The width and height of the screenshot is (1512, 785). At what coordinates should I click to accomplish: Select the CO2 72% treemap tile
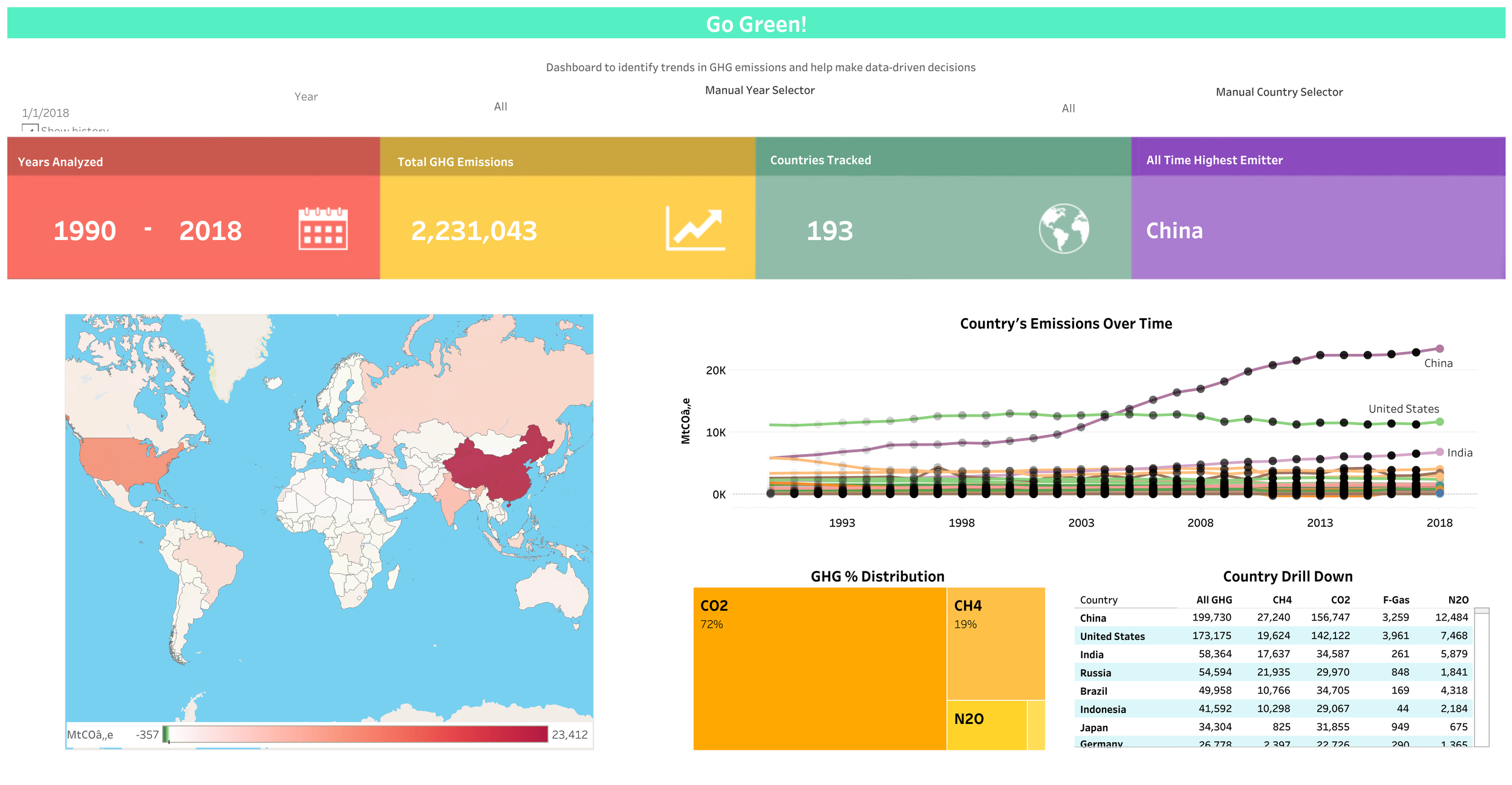(x=820, y=668)
